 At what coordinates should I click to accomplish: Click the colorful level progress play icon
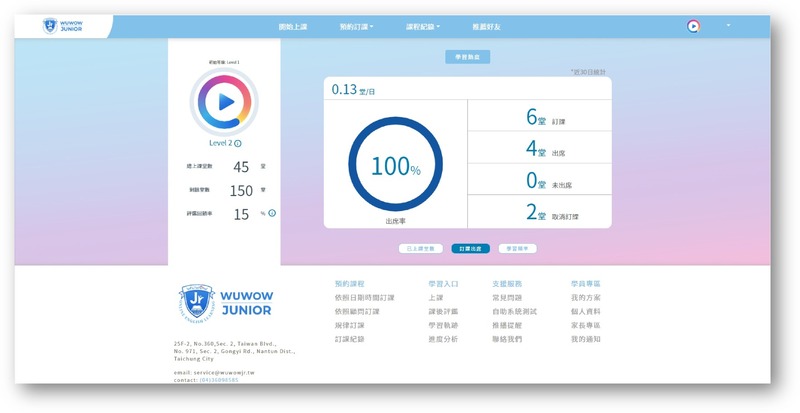(x=224, y=101)
